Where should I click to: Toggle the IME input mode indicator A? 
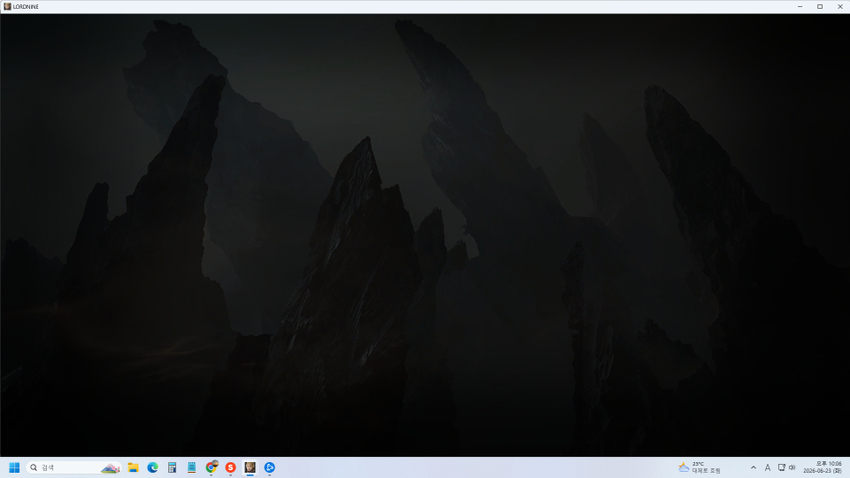click(767, 467)
